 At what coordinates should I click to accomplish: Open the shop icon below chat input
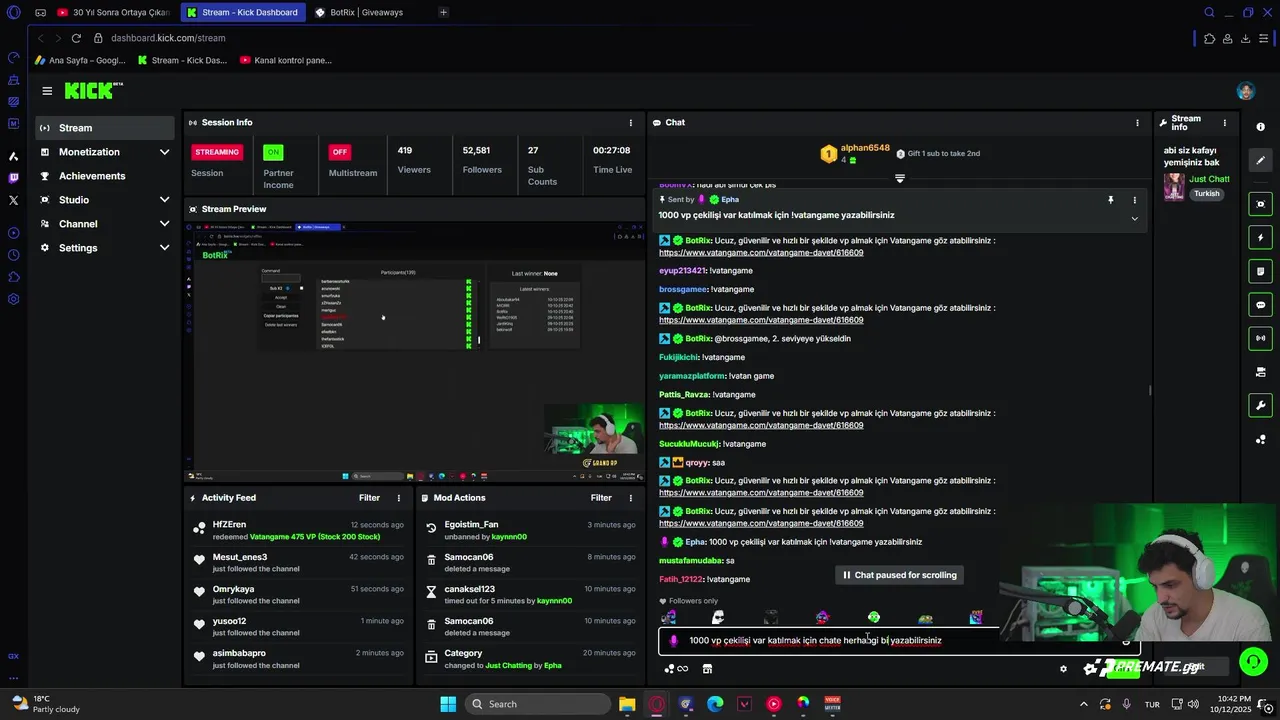[x=707, y=669]
